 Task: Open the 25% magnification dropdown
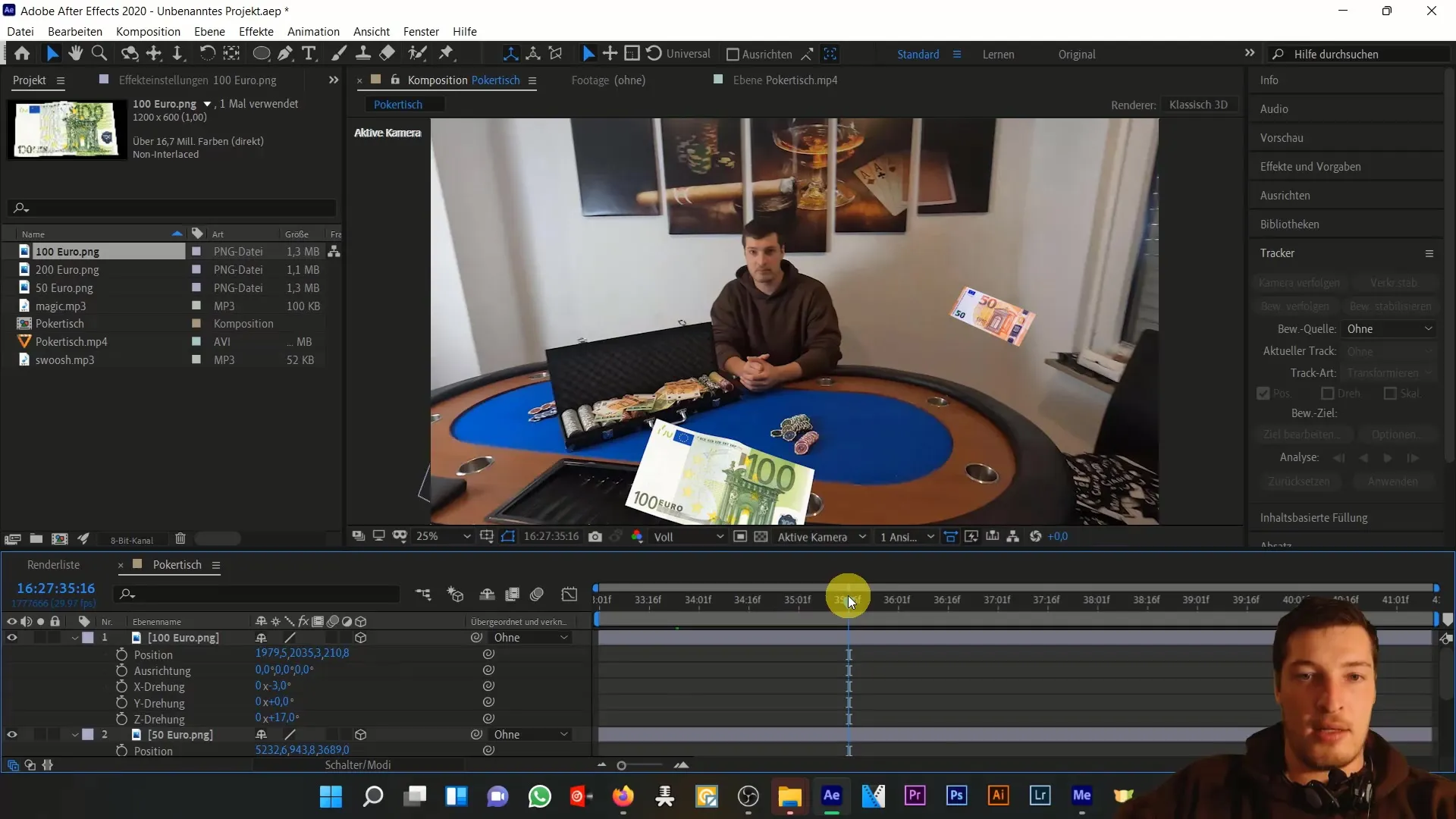[x=443, y=537]
